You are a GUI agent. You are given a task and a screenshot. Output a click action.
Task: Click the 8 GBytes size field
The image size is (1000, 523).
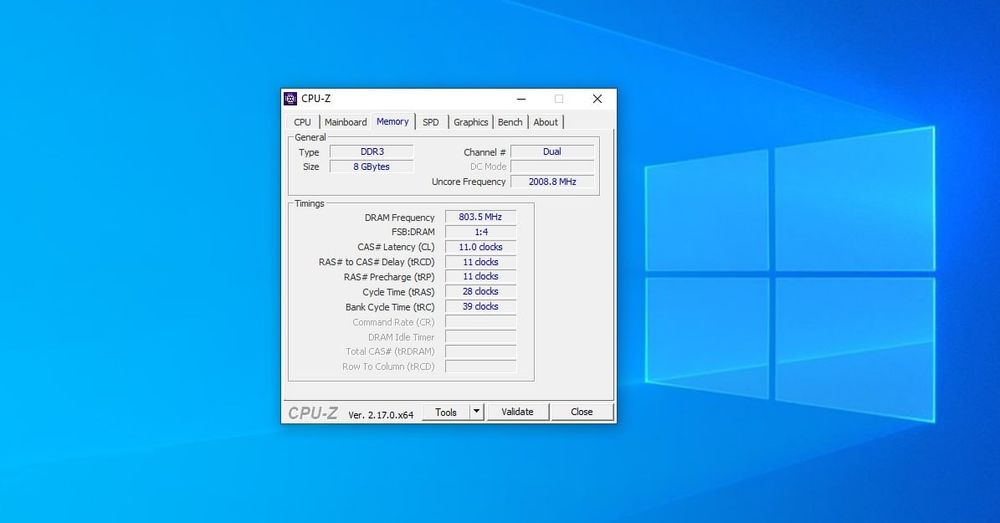click(x=372, y=166)
